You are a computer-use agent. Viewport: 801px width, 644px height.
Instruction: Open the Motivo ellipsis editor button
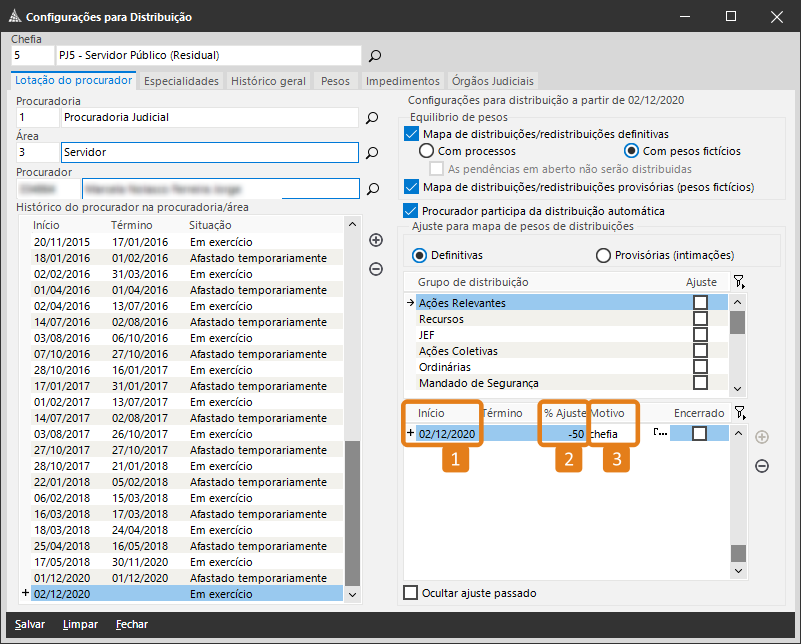(659, 433)
